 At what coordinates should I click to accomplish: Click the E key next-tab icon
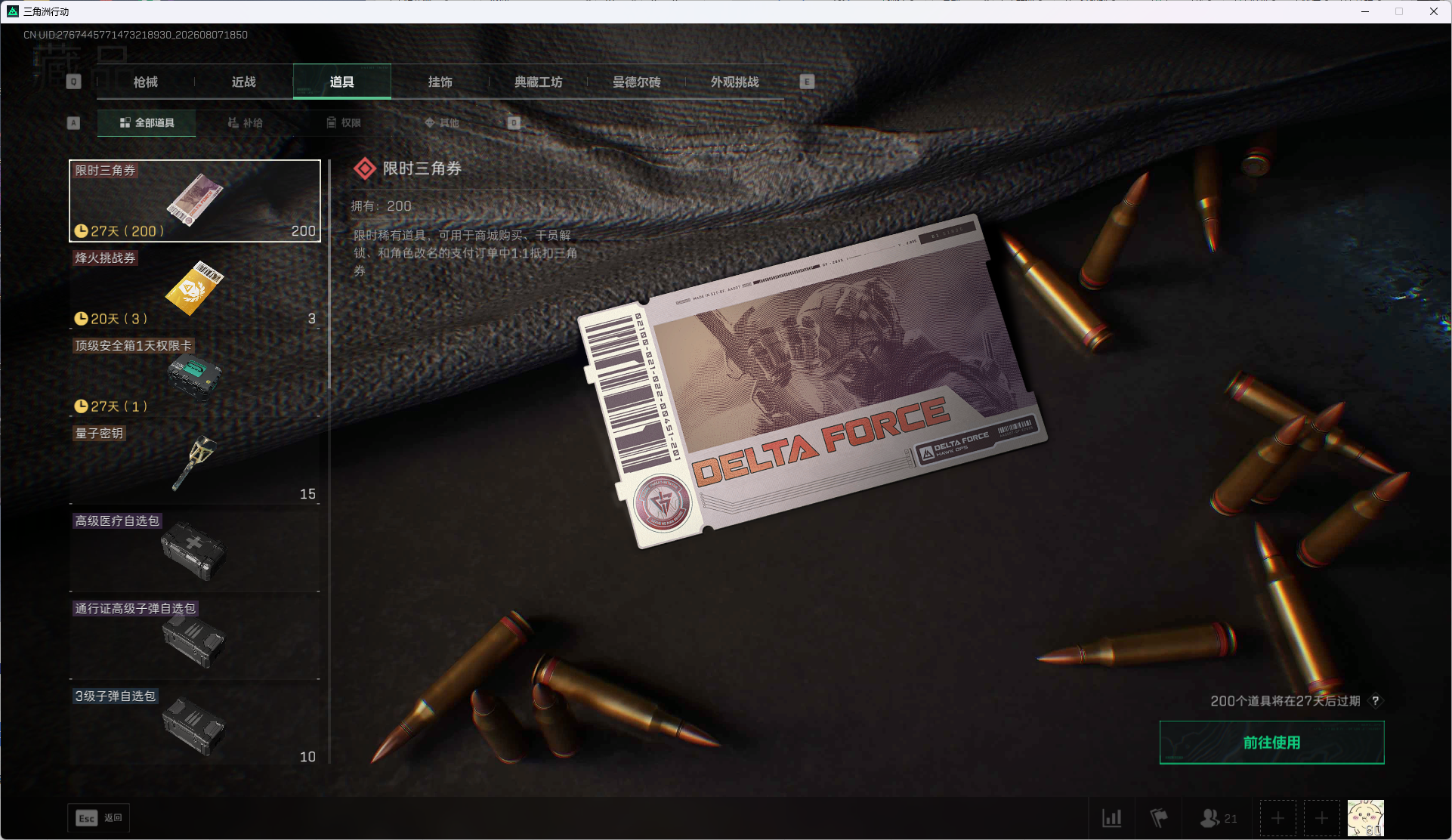coord(807,82)
